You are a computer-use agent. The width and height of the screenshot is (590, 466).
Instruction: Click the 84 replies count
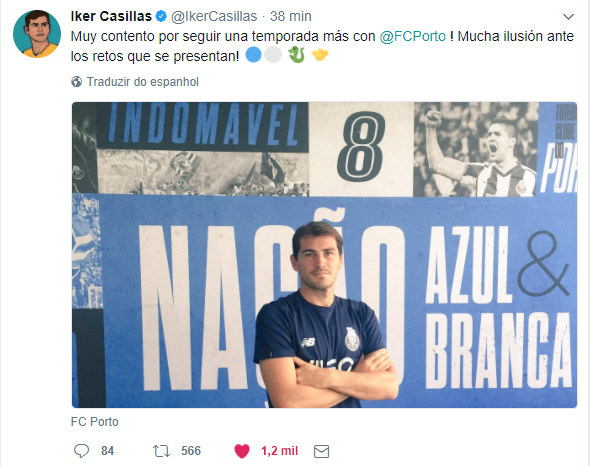(x=107, y=451)
